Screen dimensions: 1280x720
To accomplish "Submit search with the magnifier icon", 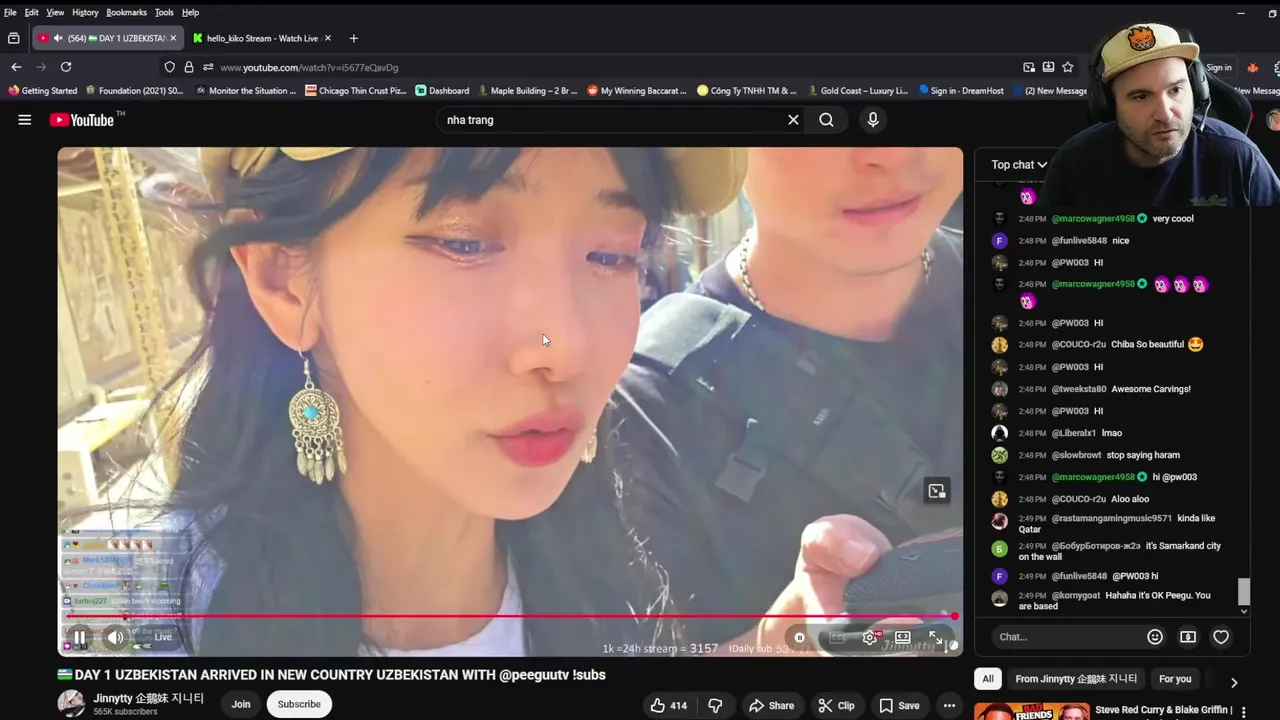I will pos(826,120).
